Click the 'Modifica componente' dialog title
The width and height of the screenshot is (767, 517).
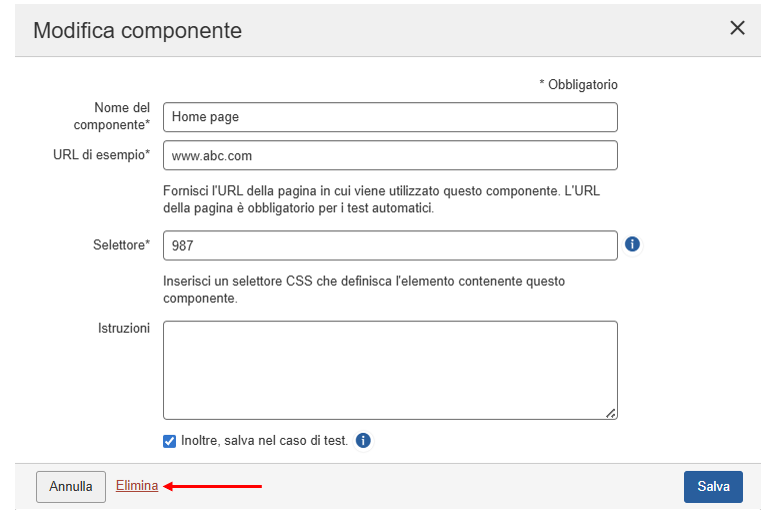tap(137, 30)
